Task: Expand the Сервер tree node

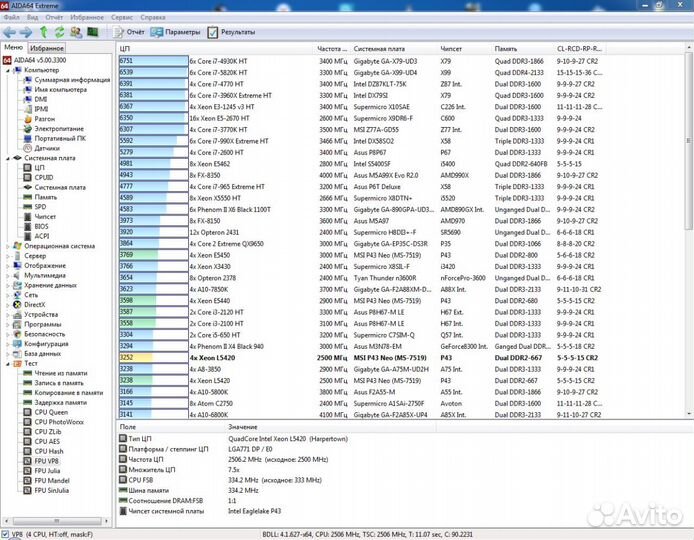Action: 8,256
